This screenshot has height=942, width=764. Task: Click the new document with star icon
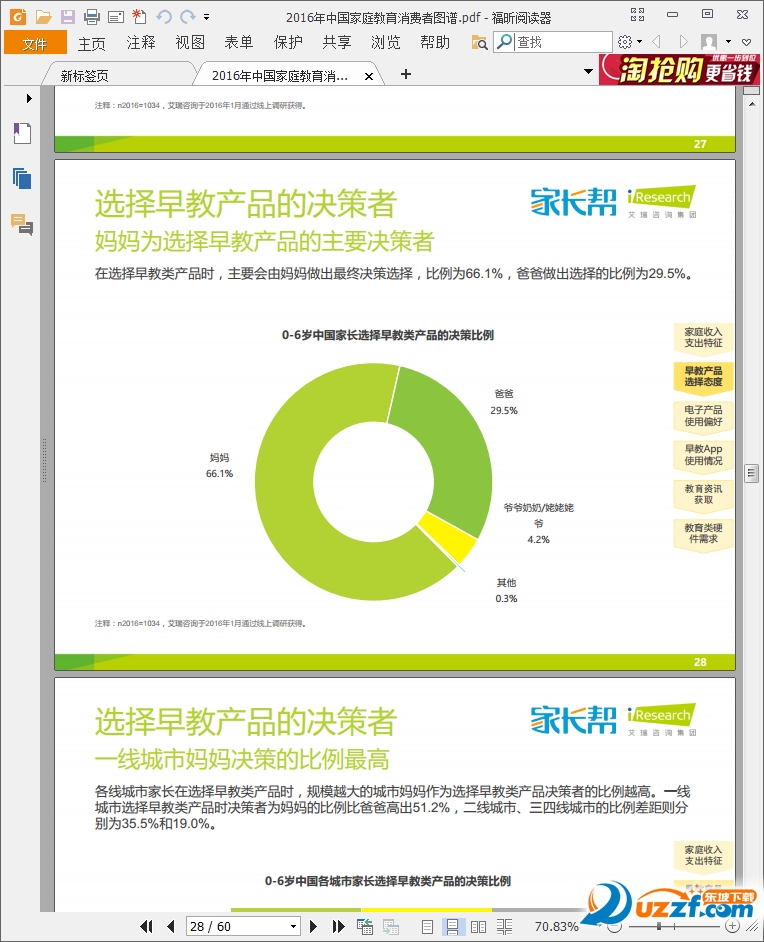click(x=139, y=17)
